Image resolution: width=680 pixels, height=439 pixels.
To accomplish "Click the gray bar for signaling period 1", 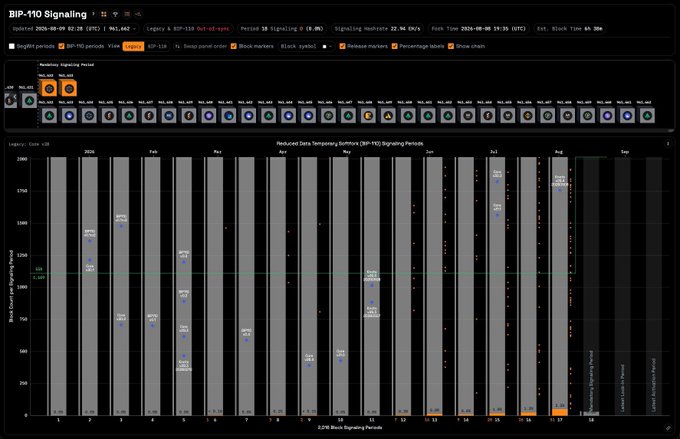I will 59,286.
